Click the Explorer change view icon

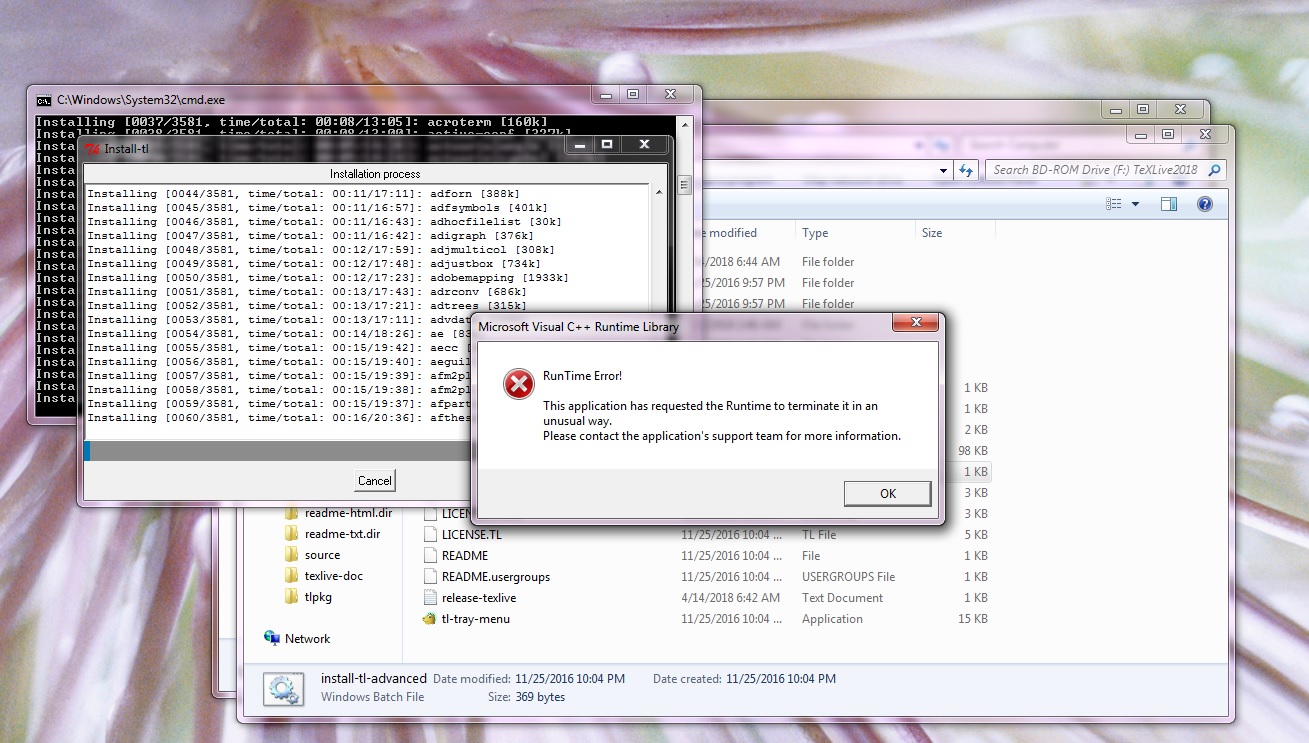(x=1114, y=204)
